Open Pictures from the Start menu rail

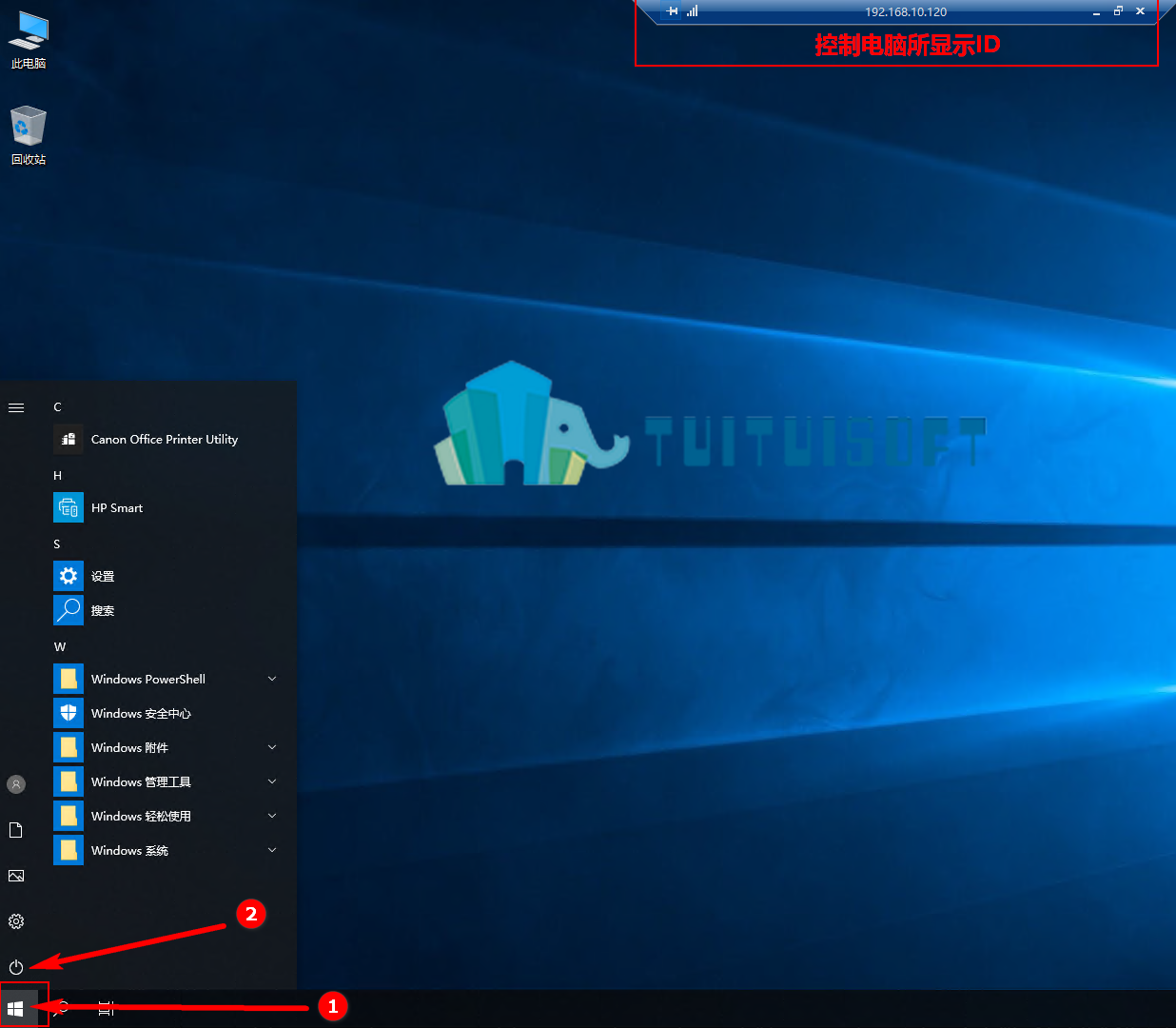[x=16, y=876]
